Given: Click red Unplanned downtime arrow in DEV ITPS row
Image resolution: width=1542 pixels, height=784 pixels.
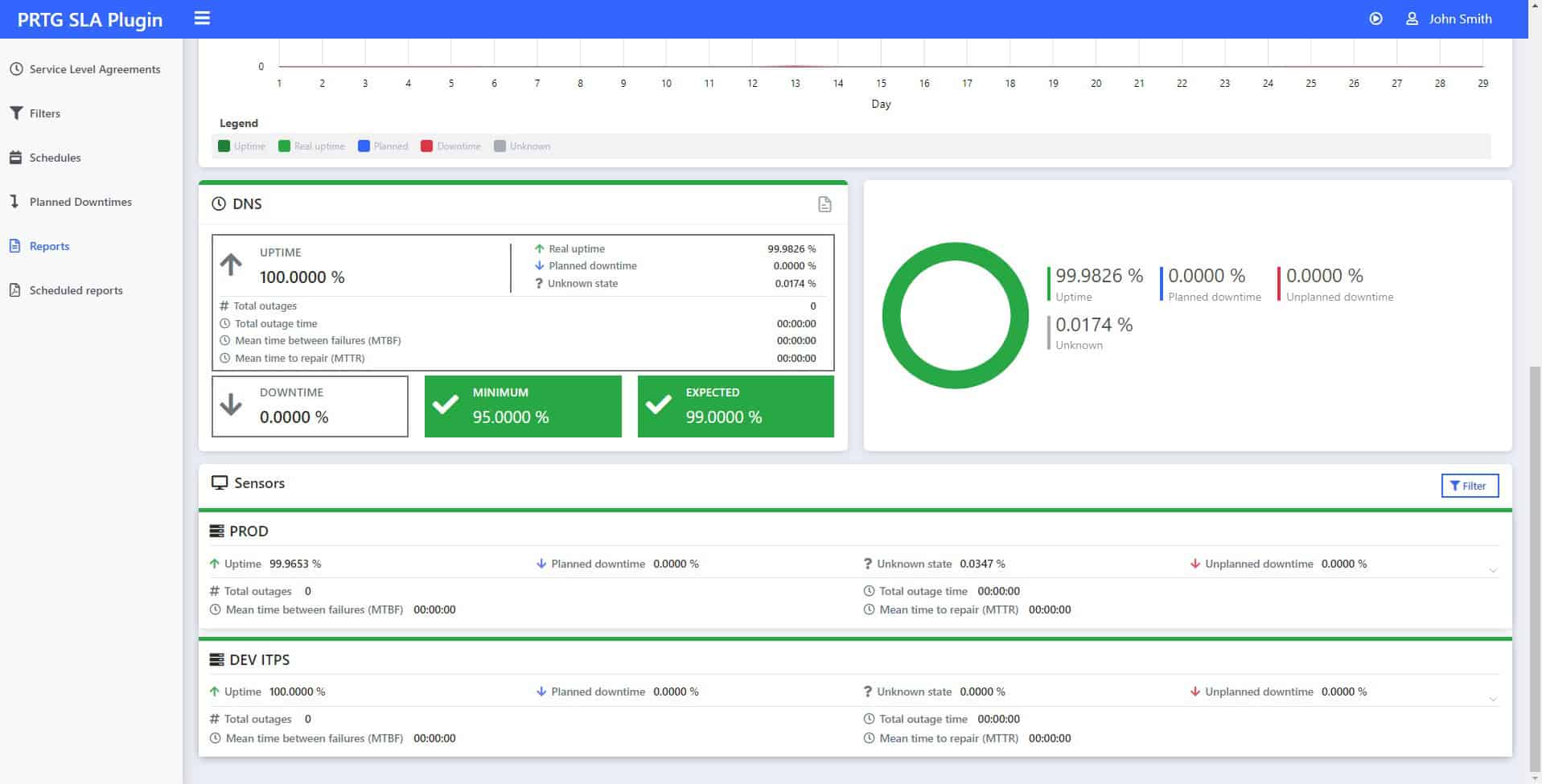Looking at the screenshot, I should pos(1195,692).
